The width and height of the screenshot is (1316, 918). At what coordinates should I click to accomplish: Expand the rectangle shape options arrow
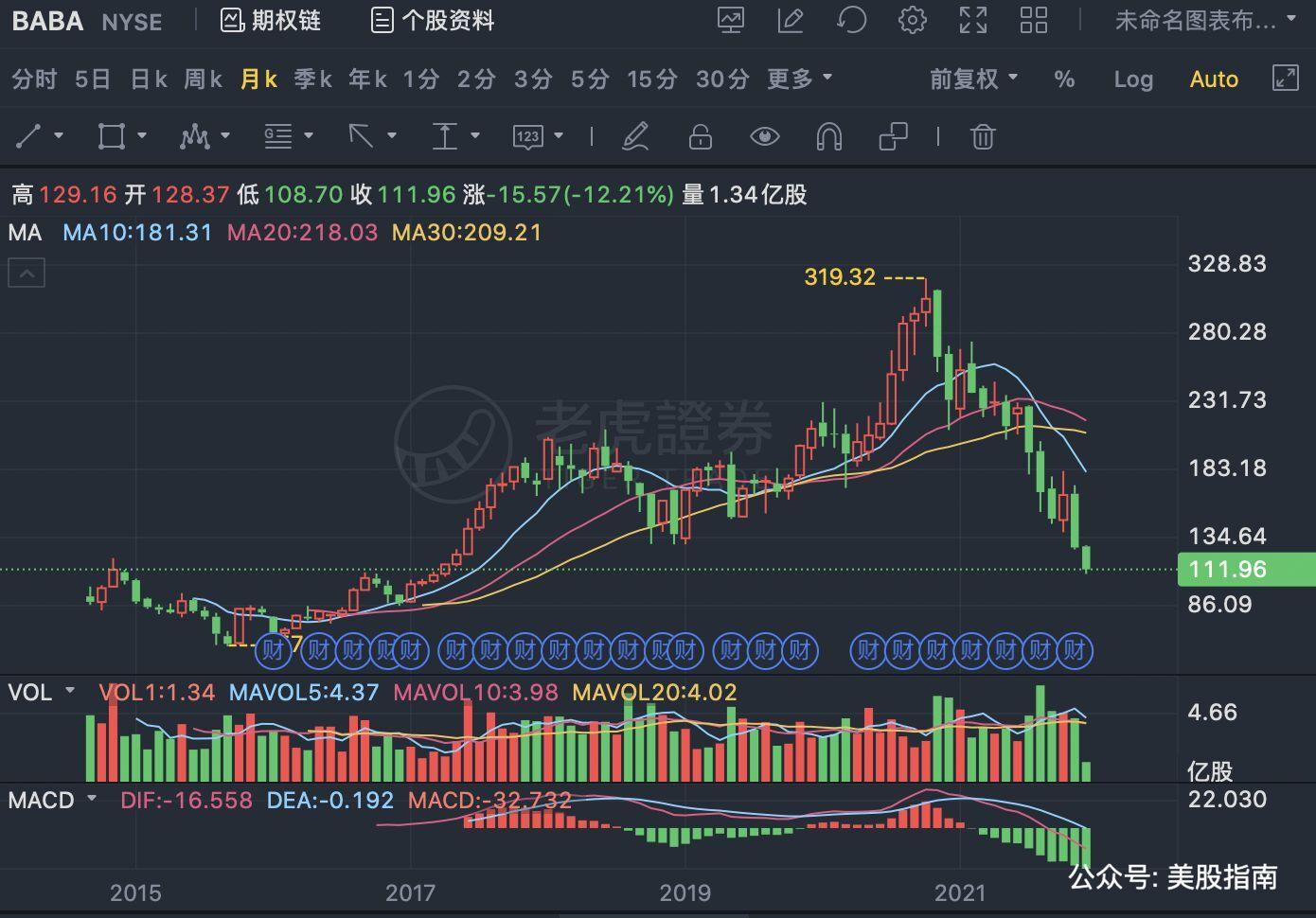point(142,136)
